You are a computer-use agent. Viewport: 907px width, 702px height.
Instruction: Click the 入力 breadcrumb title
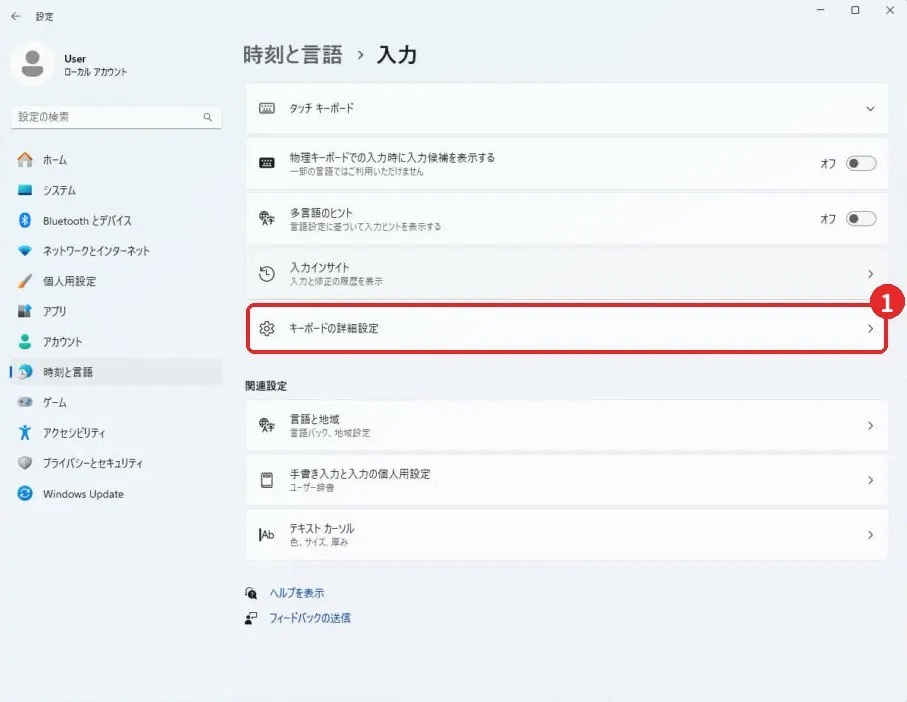(x=397, y=55)
